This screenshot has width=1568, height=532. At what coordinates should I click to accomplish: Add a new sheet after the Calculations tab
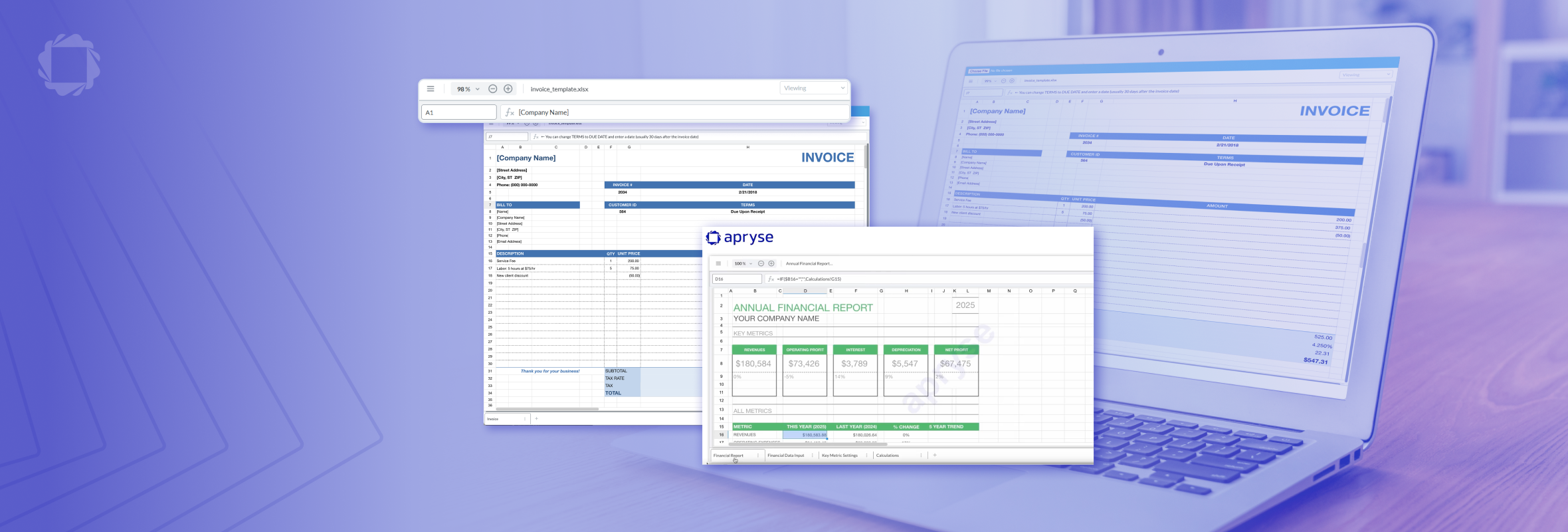click(x=935, y=456)
